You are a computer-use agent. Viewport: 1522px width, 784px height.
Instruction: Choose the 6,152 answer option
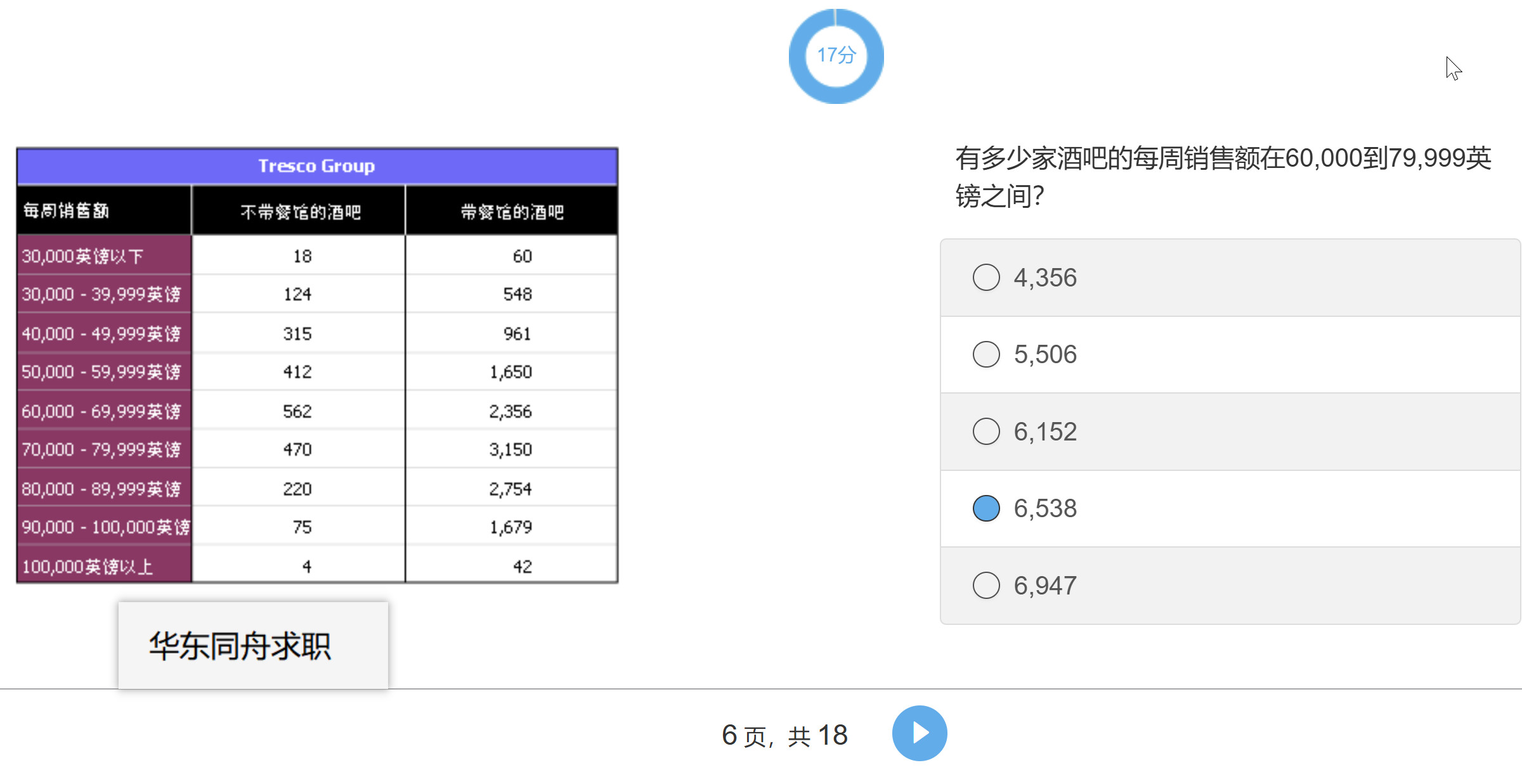[986, 432]
